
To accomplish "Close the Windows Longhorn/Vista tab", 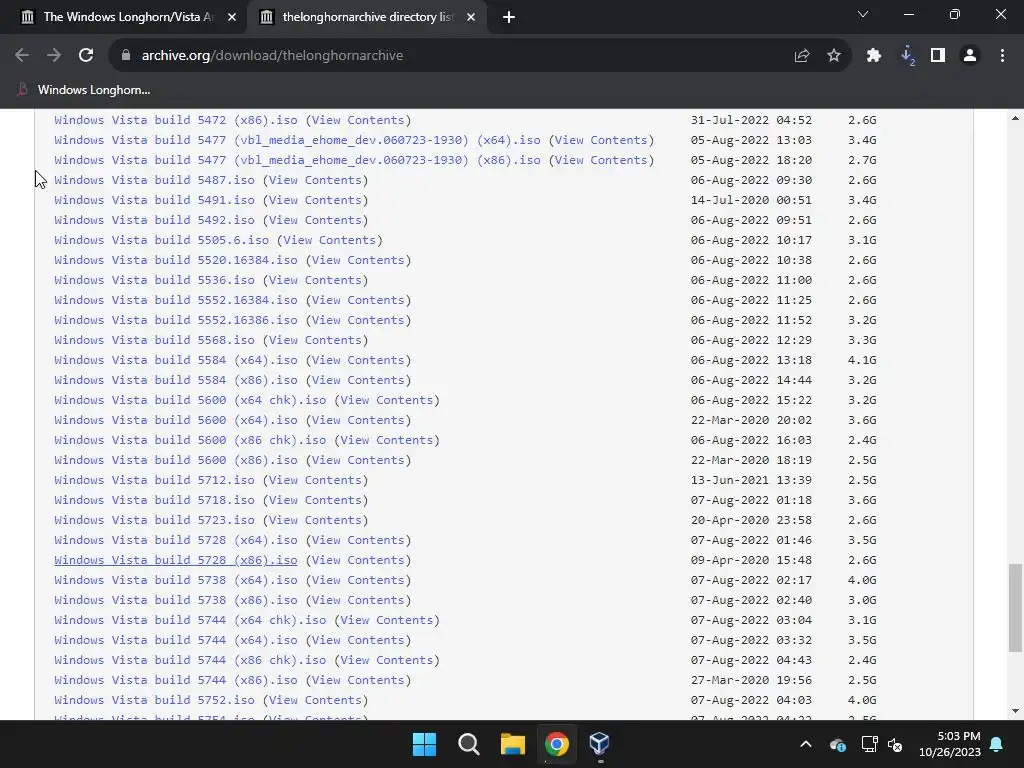I will click(232, 17).
